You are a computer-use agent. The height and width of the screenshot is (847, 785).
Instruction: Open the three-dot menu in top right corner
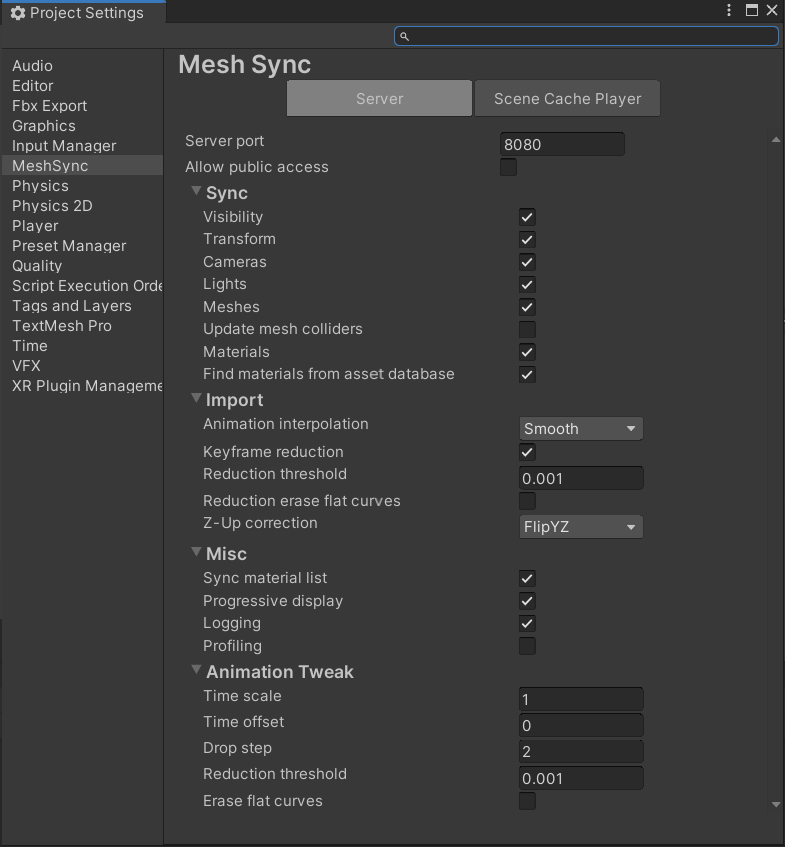coord(729,10)
